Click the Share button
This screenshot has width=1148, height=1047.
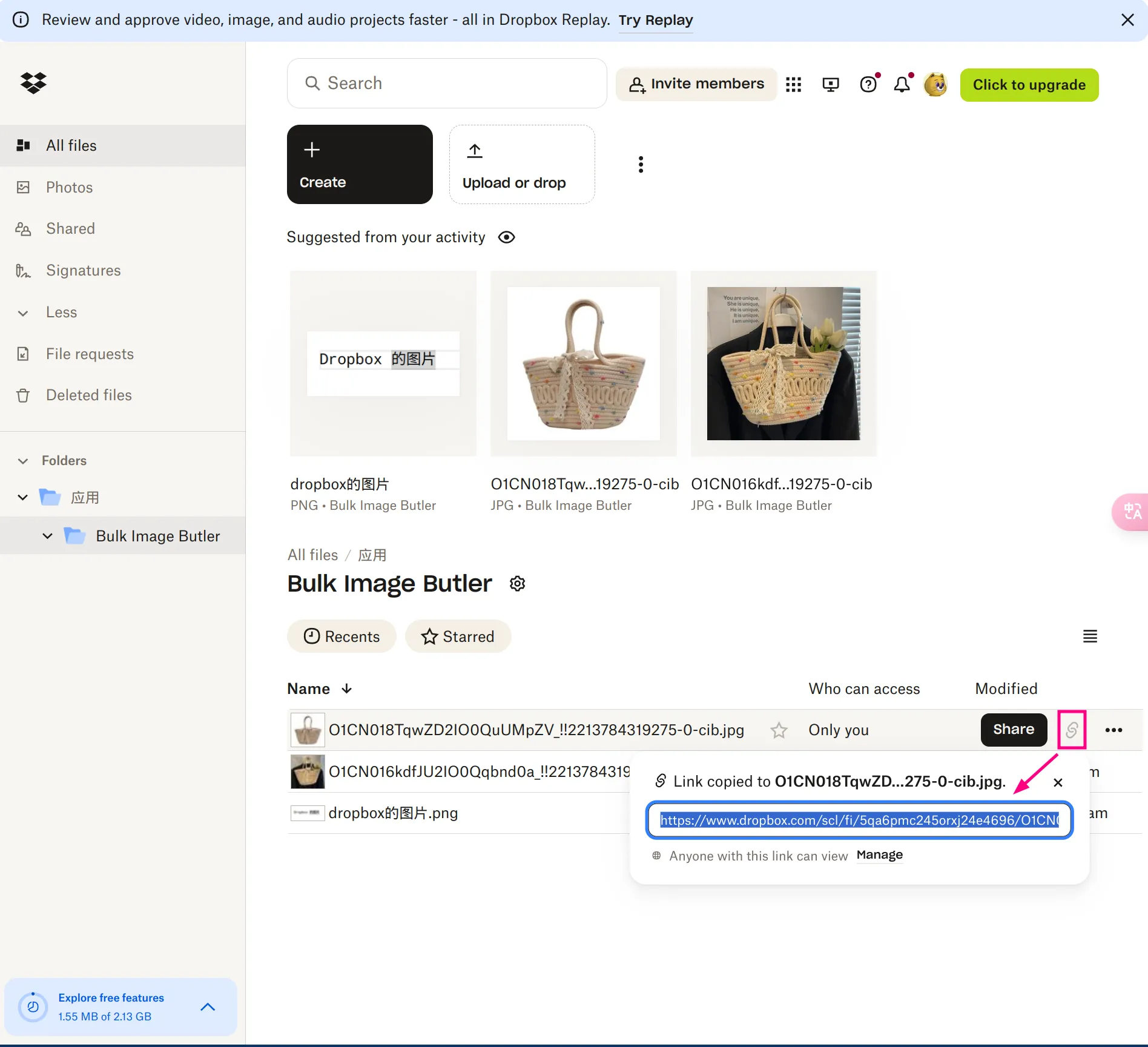coord(1013,730)
